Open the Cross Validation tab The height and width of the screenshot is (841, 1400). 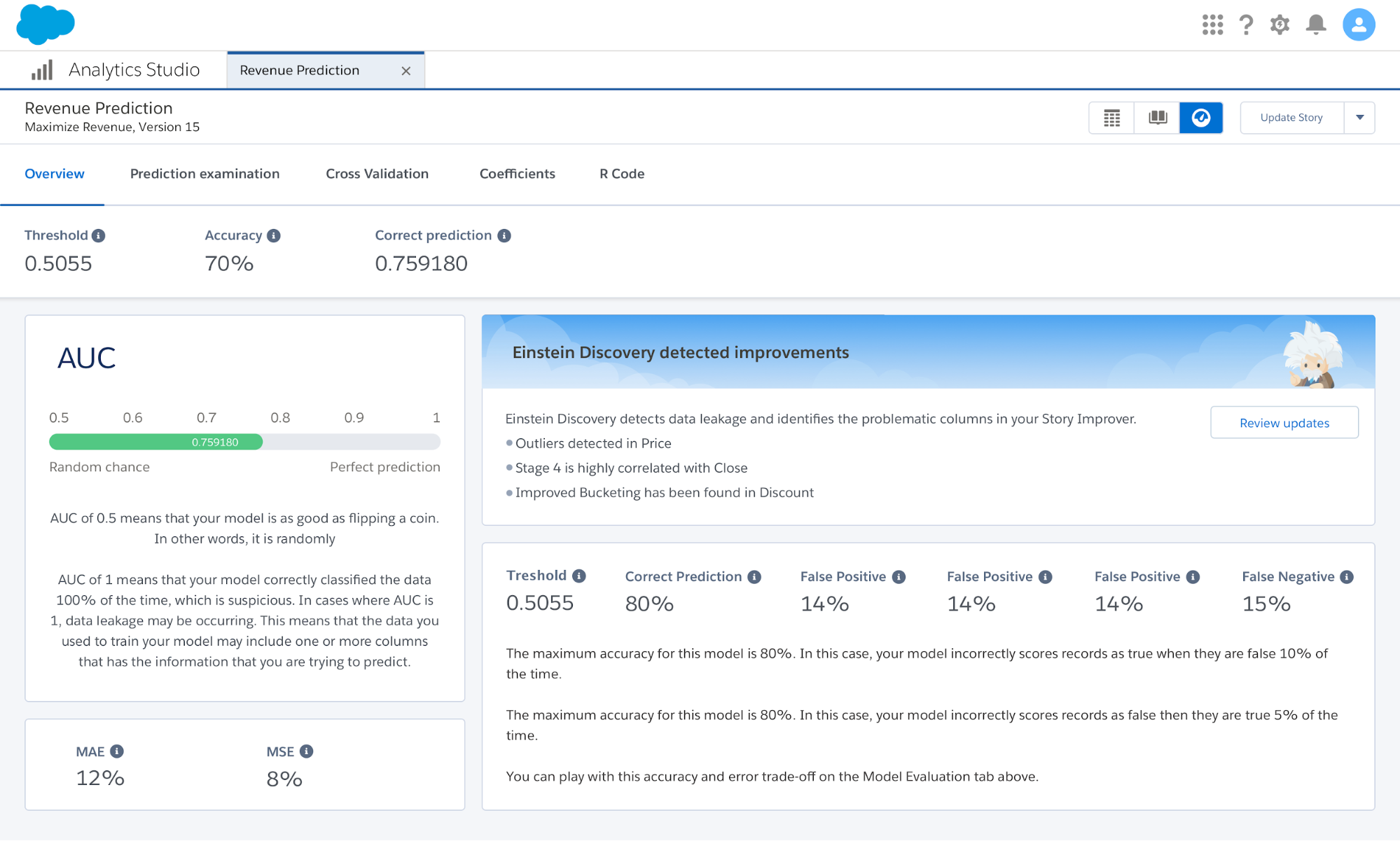tap(377, 174)
